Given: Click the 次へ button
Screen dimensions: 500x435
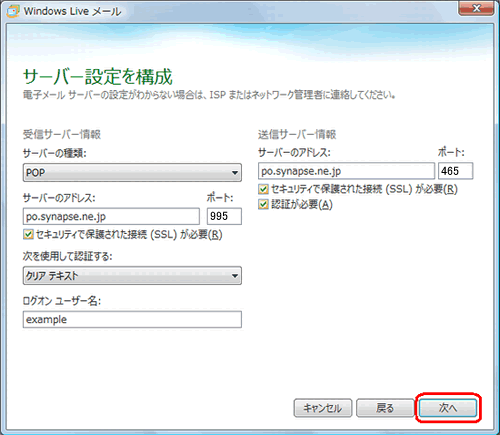Looking at the screenshot, I should point(448,408).
